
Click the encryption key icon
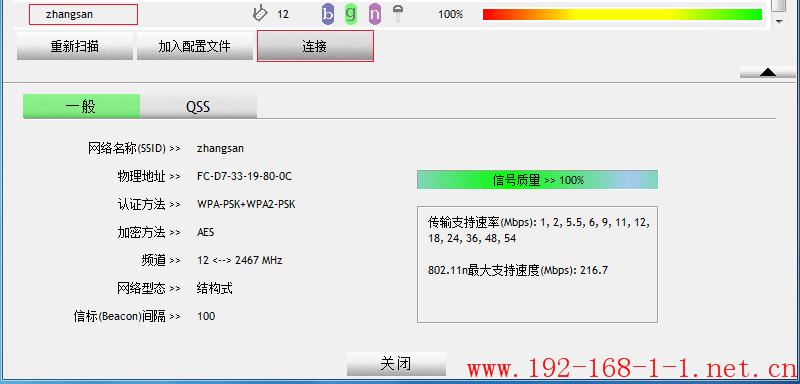pos(398,14)
